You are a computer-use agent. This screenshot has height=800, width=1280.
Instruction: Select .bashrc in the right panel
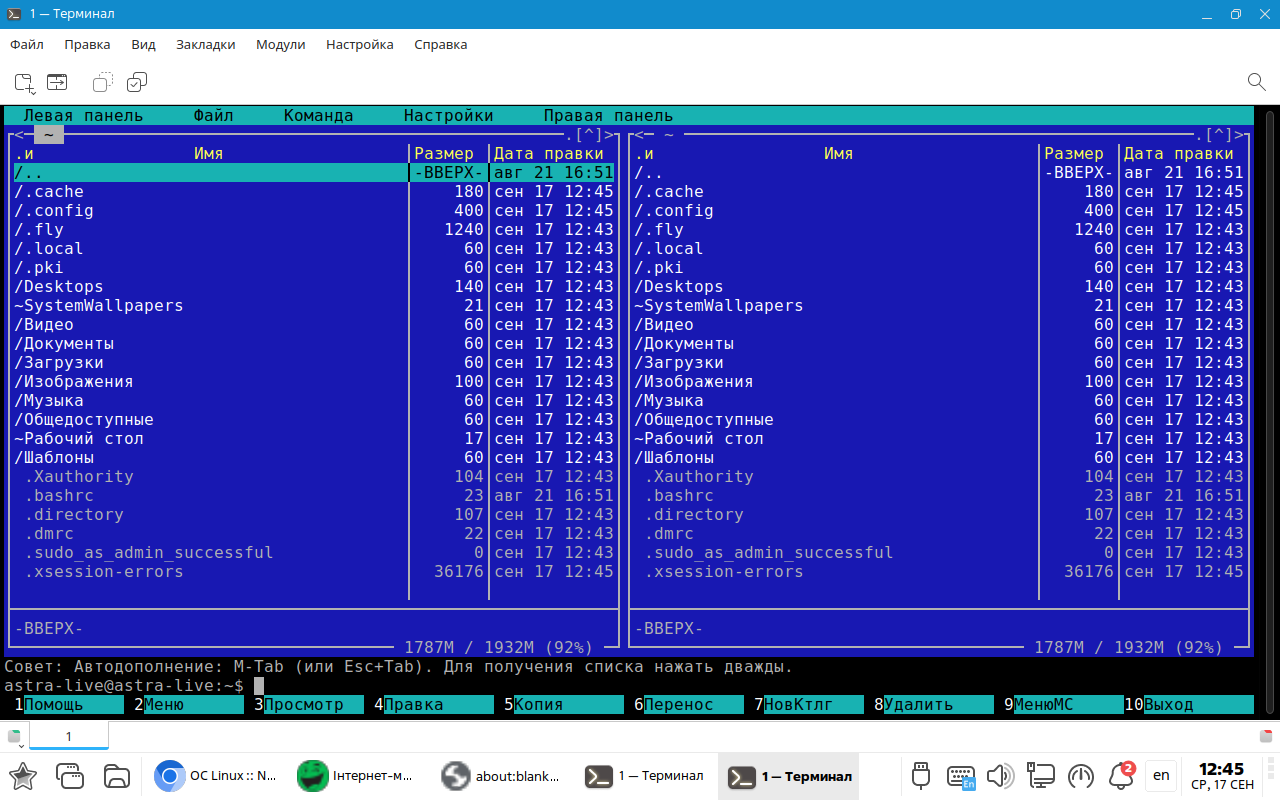pyautogui.click(x=679, y=496)
